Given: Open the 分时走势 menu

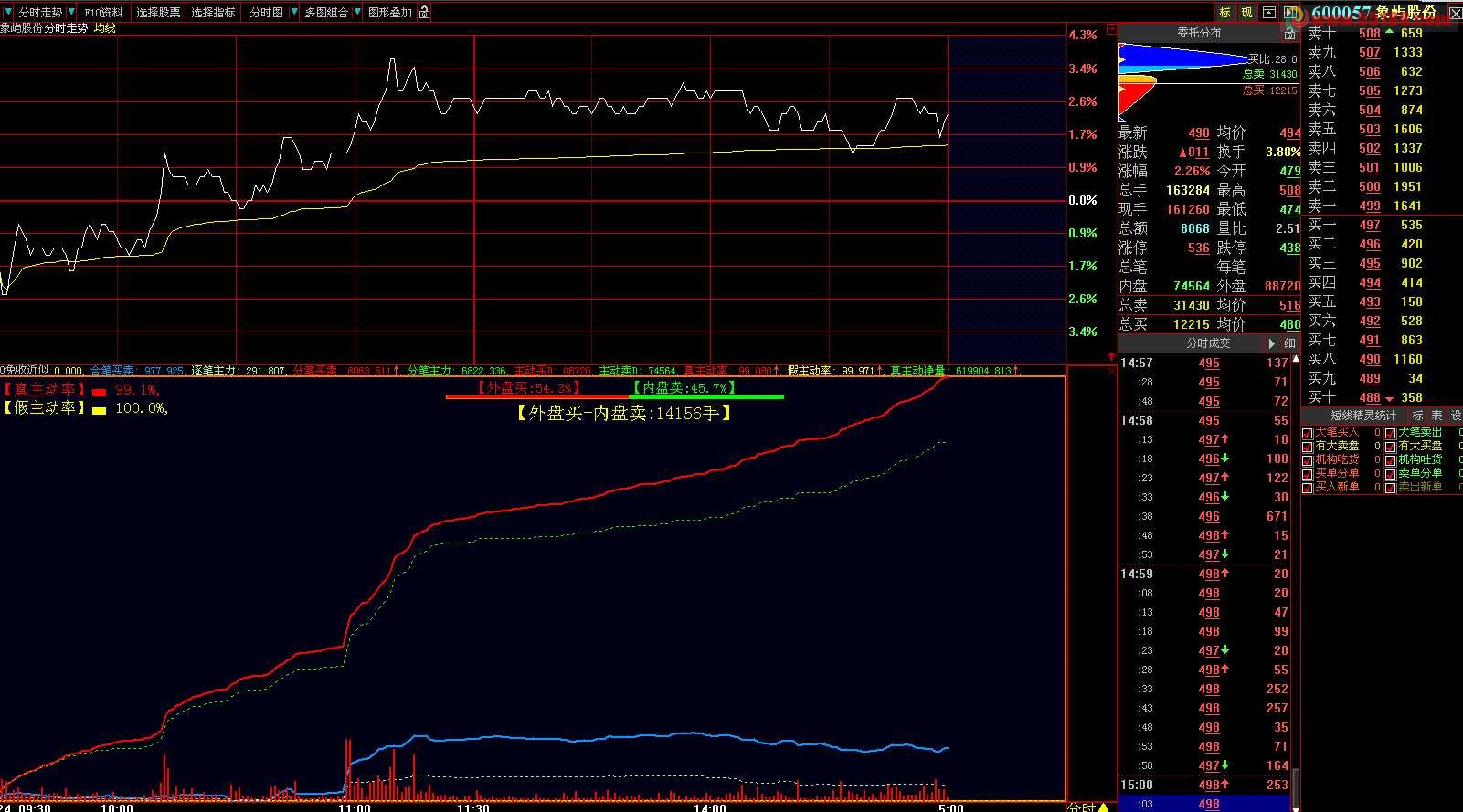Looking at the screenshot, I should pyautogui.click(x=40, y=13).
